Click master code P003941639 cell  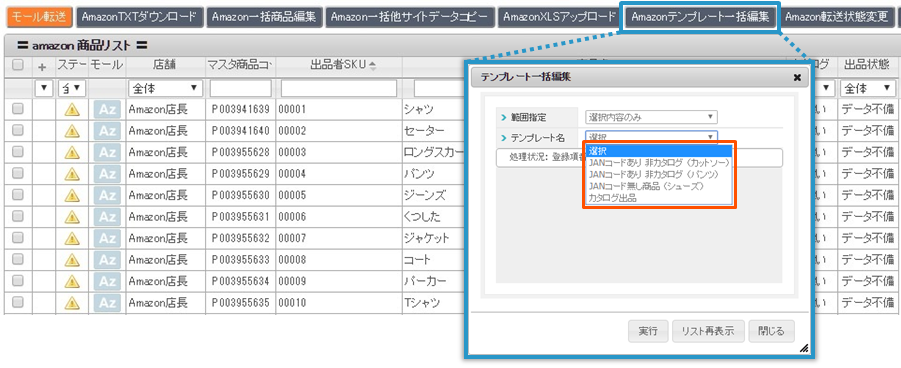[240, 109]
